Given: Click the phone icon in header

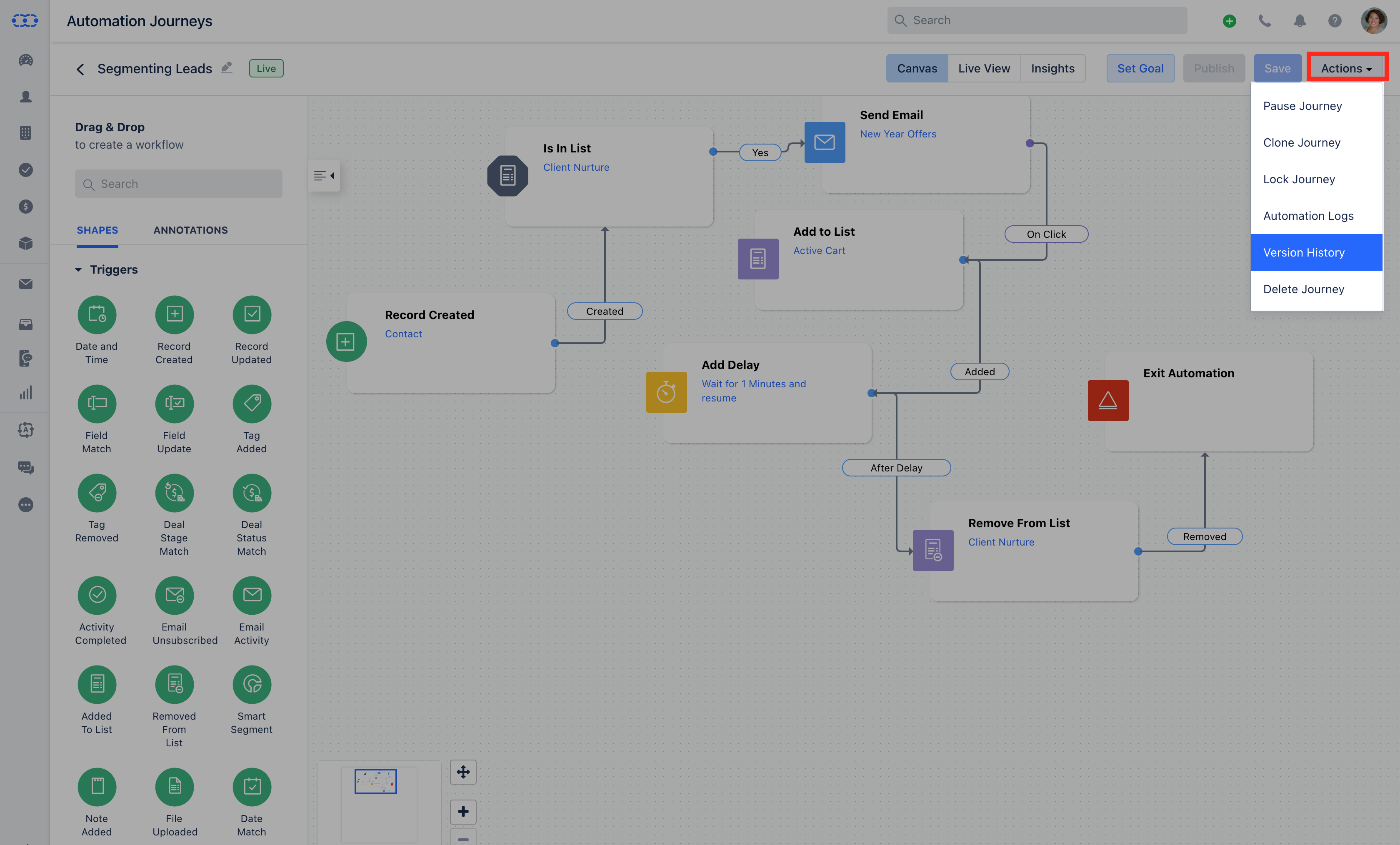Looking at the screenshot, I should pyautogui.click(x=1265, y=21).
